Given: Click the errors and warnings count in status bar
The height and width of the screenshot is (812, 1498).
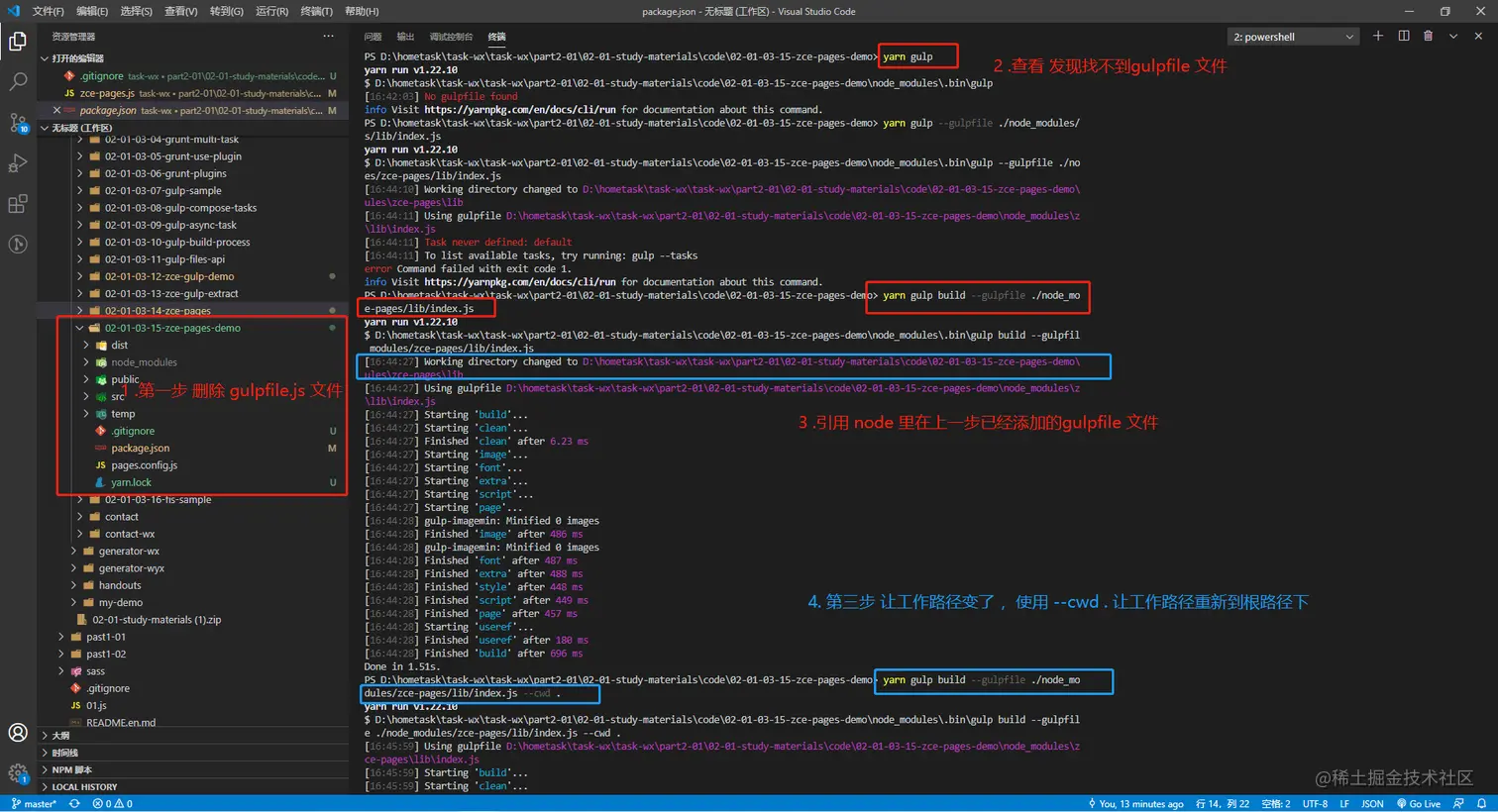Looking at the screenshot, I should 112,804.
